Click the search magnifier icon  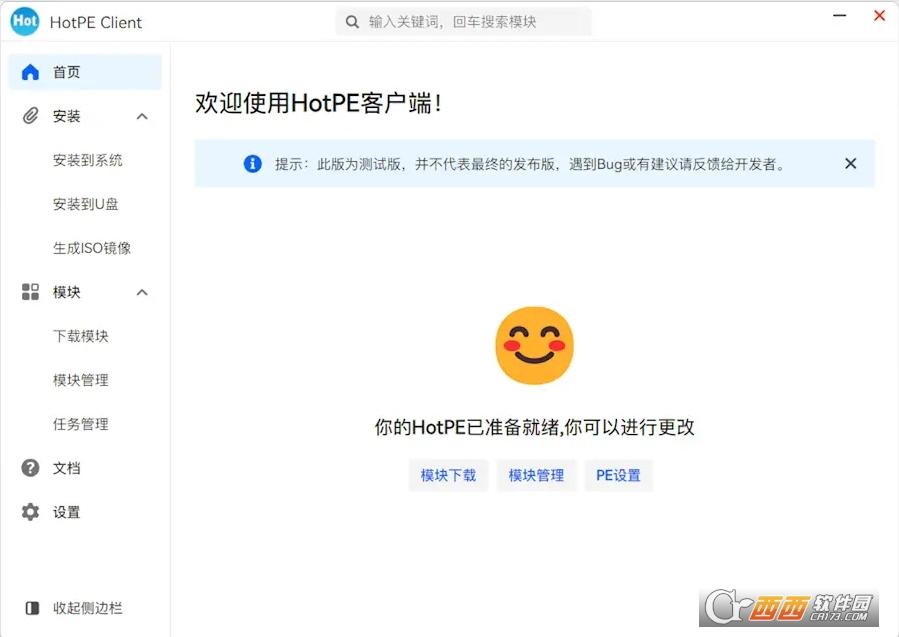(x=352, y=22)
